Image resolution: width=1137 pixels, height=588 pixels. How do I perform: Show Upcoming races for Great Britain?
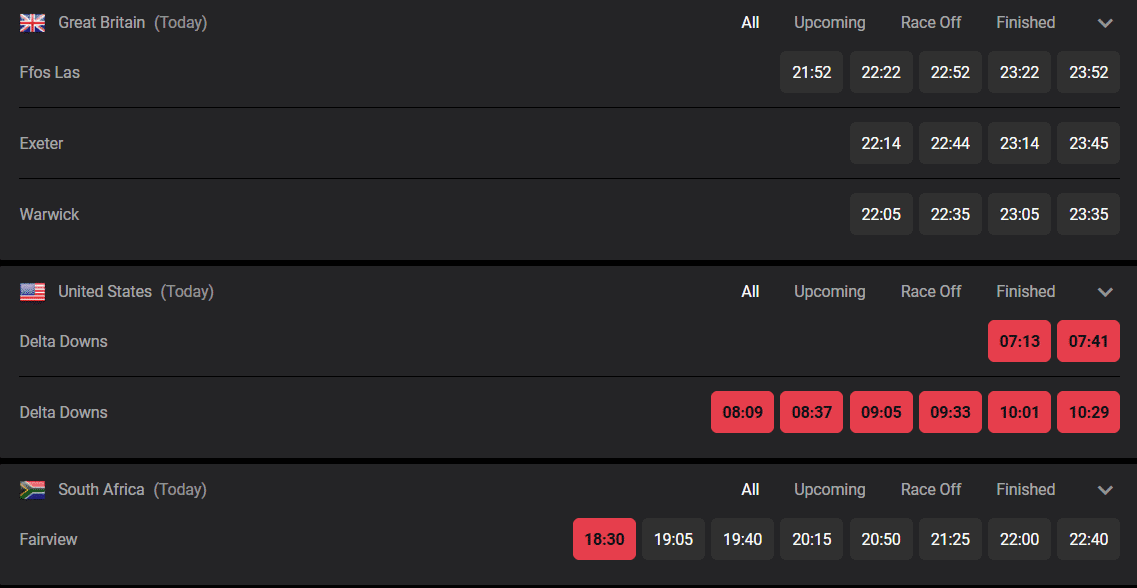(x=829, y=22)
